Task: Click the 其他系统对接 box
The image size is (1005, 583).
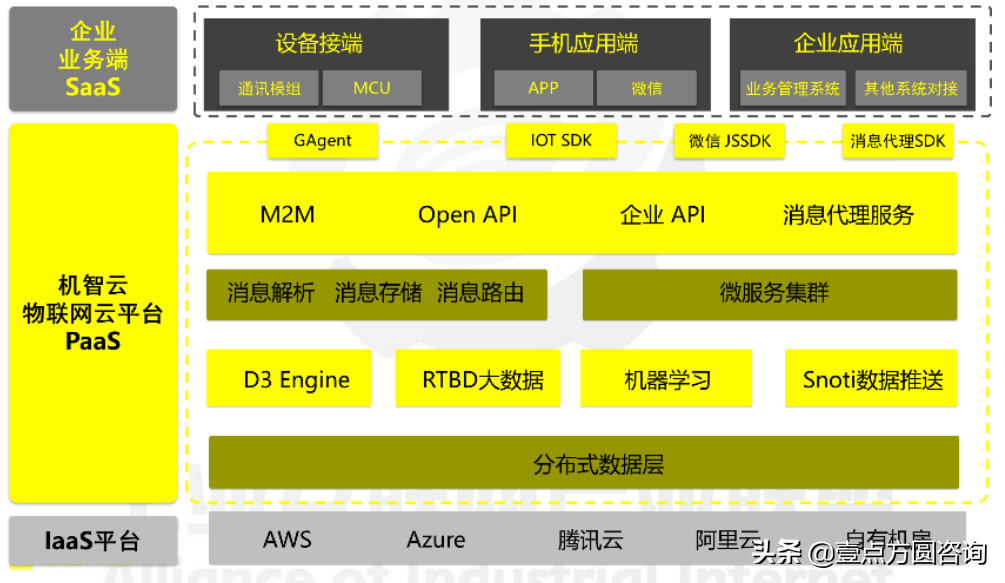Action: 911,88
